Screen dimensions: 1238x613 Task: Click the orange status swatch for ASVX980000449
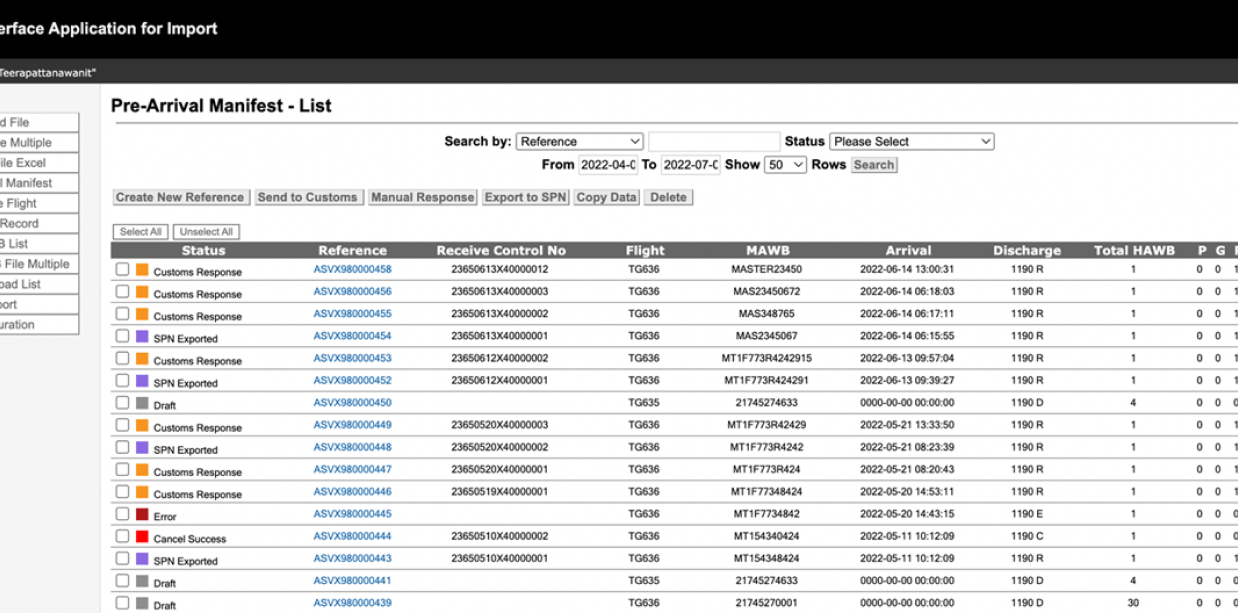tap(142, 426)
